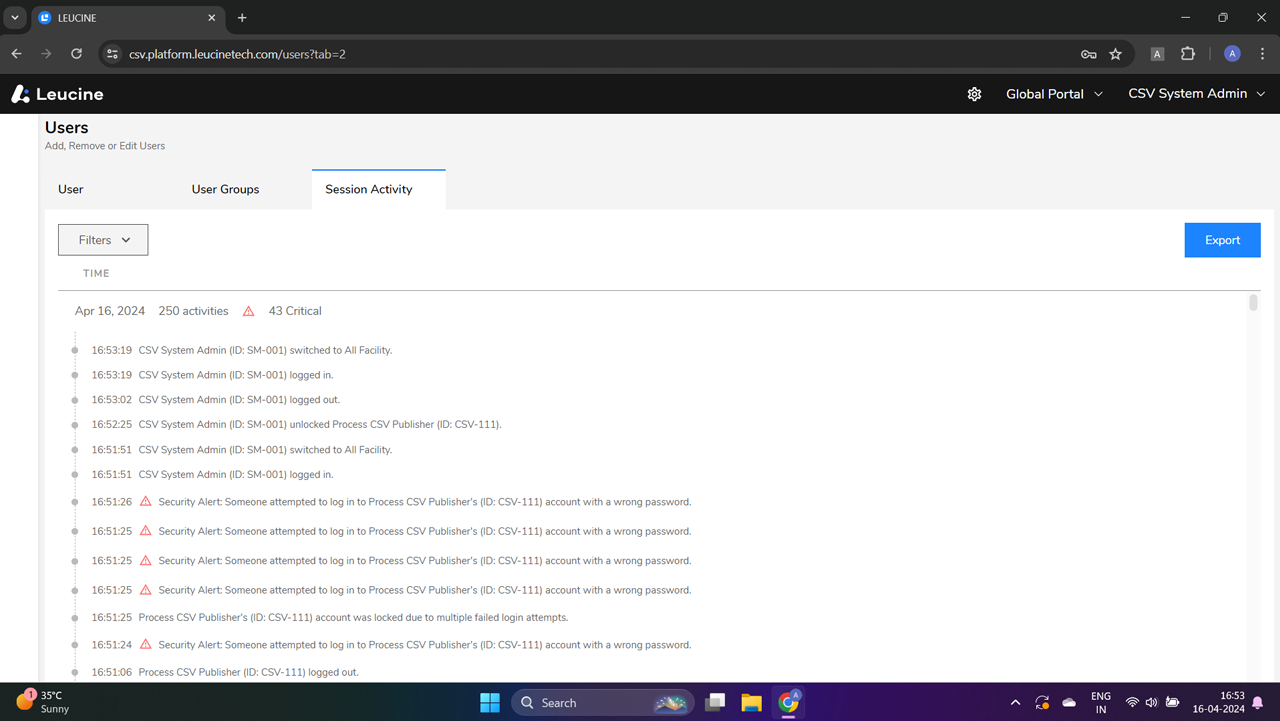The height and width of the screenshot is (721, 1280).
Task: Open the weather widget showing 35°C
Action: coord(43,702)
